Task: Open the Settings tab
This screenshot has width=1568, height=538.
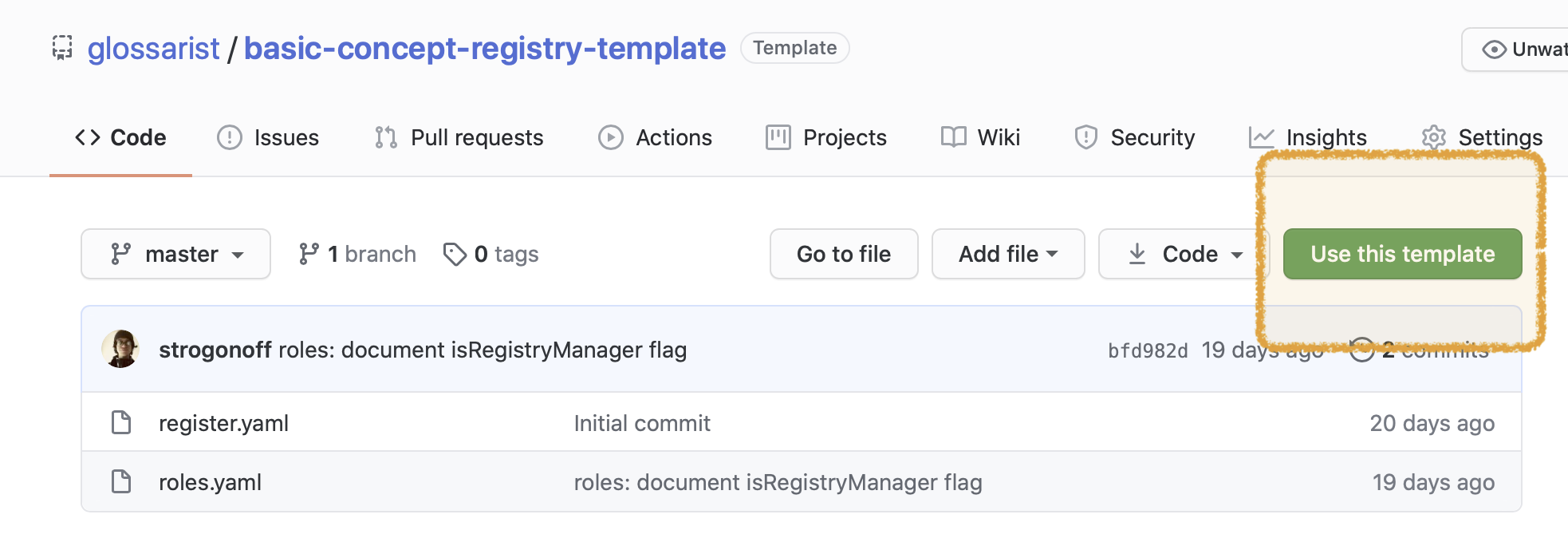Action: [1482, 137]
